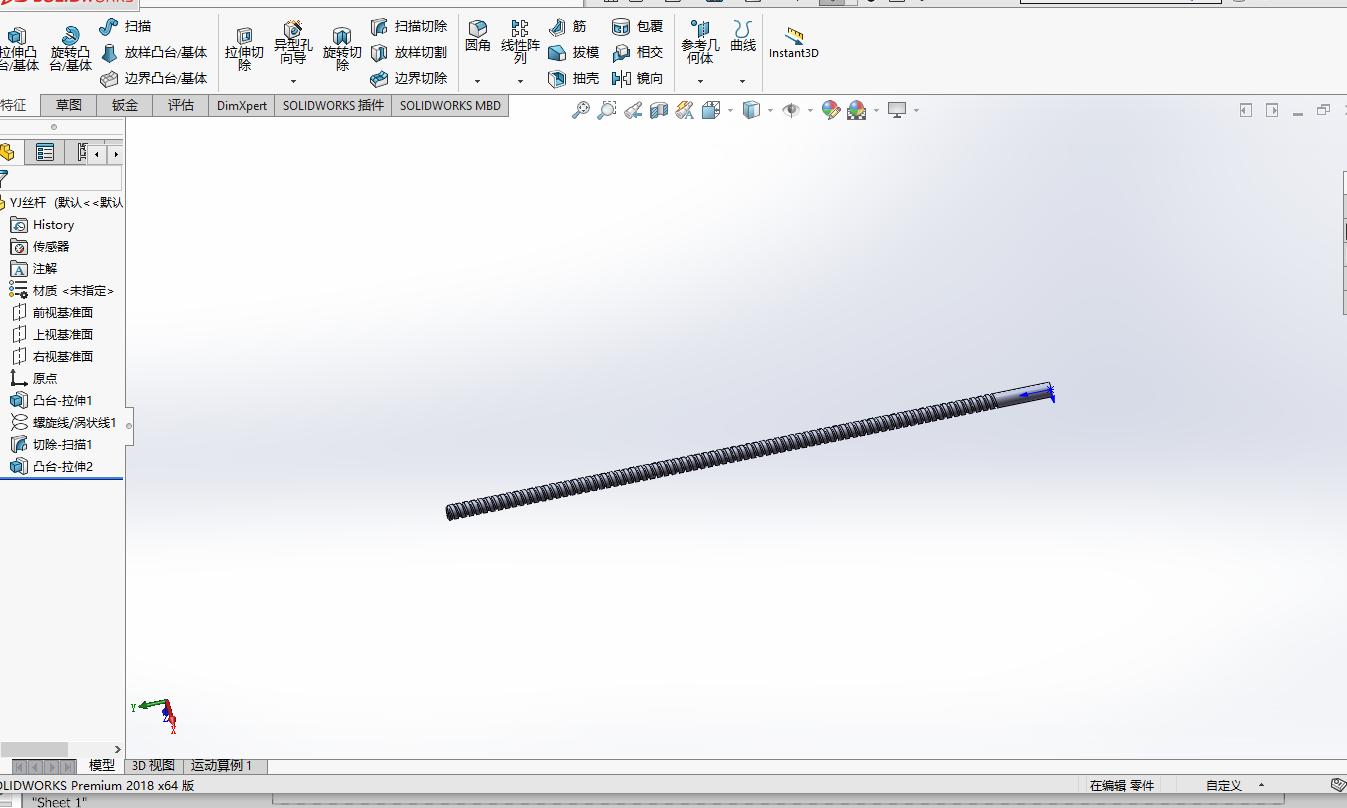This screenshot has width=1347, height=808.
Task: Select the History folder in feature tree
Action: (x=42, y=225)
